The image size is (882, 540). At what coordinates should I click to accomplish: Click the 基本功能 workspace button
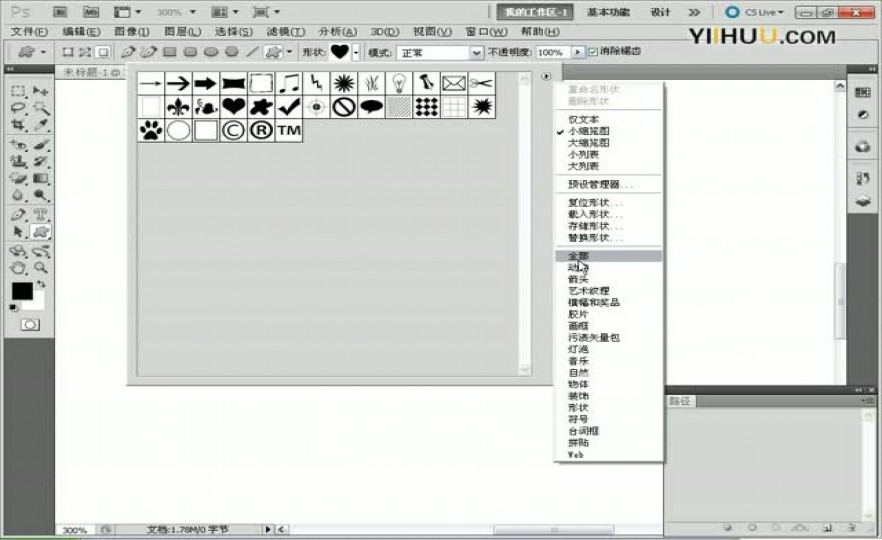point(609,12)
